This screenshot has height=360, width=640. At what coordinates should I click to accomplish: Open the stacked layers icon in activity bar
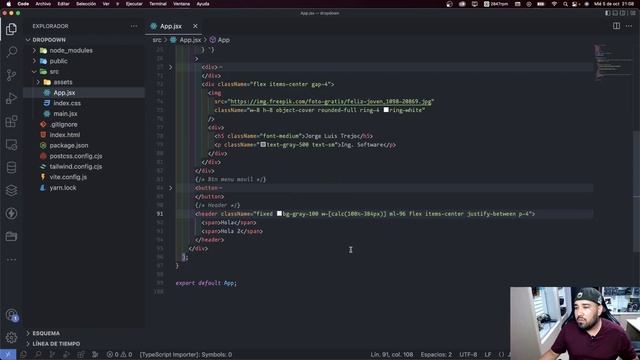(11, 190)
